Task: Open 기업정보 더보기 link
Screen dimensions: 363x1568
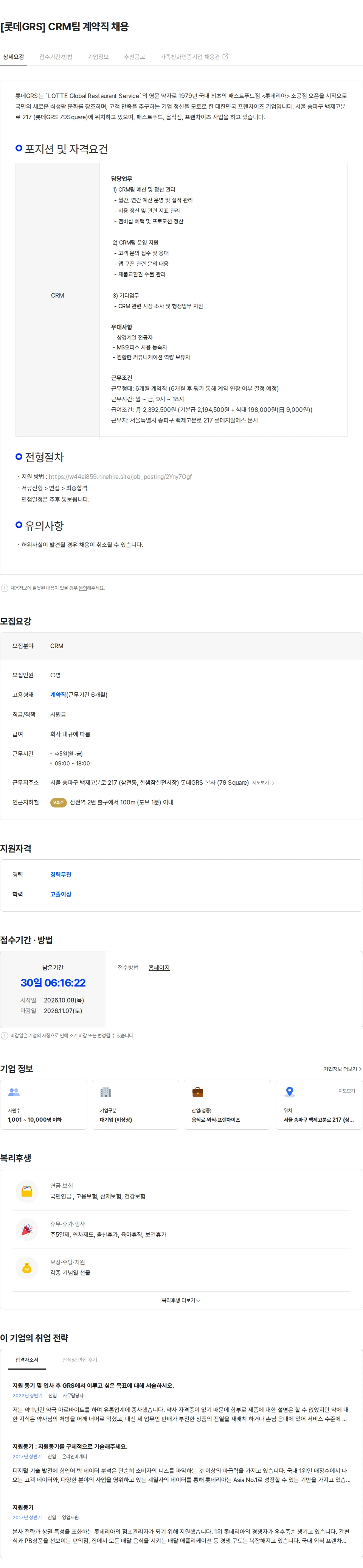Action: coord(342,1069)
